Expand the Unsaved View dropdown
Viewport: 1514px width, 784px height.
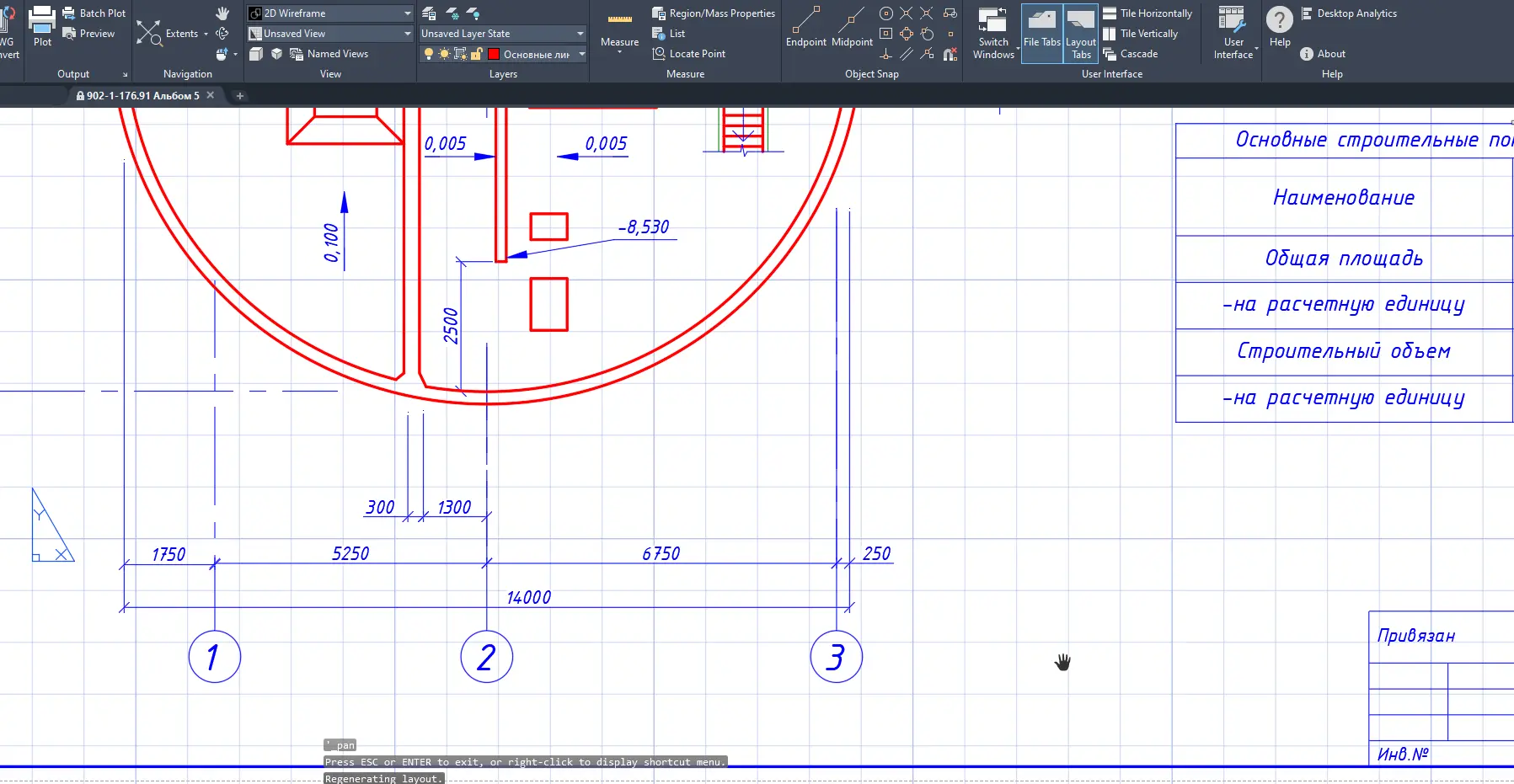(407, 34)
